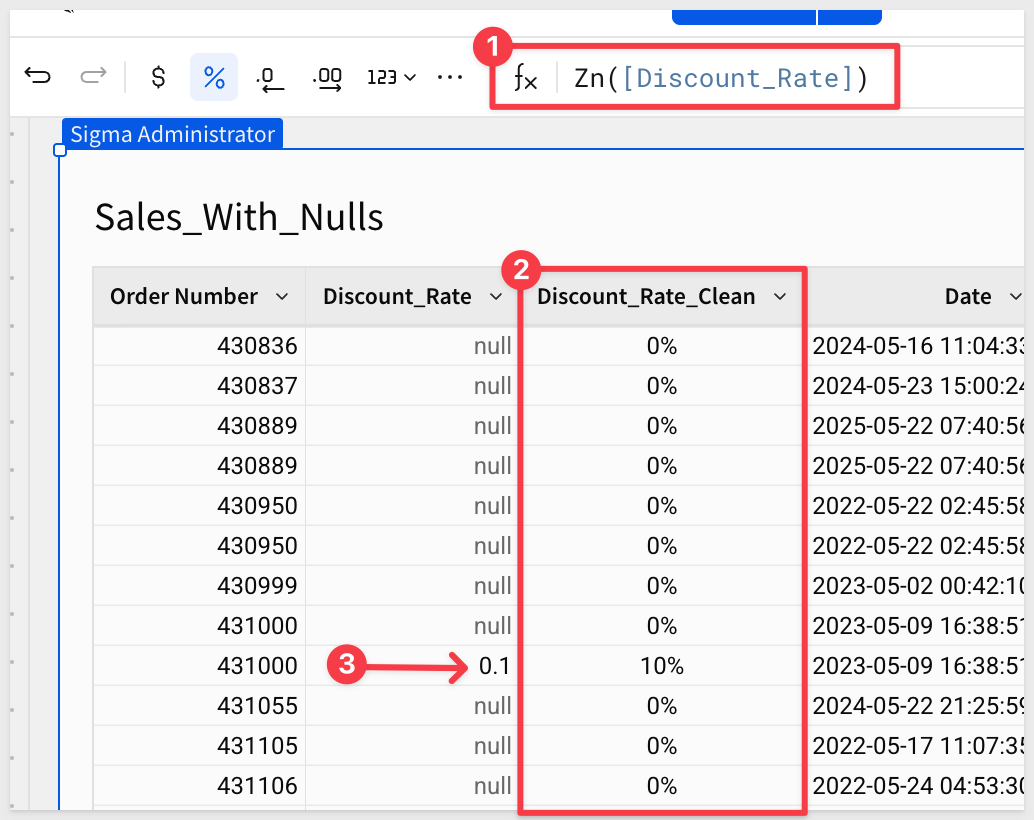Open Order Number column menu arrow
The height and width of the screenshot is (820, 1034).
282,297
